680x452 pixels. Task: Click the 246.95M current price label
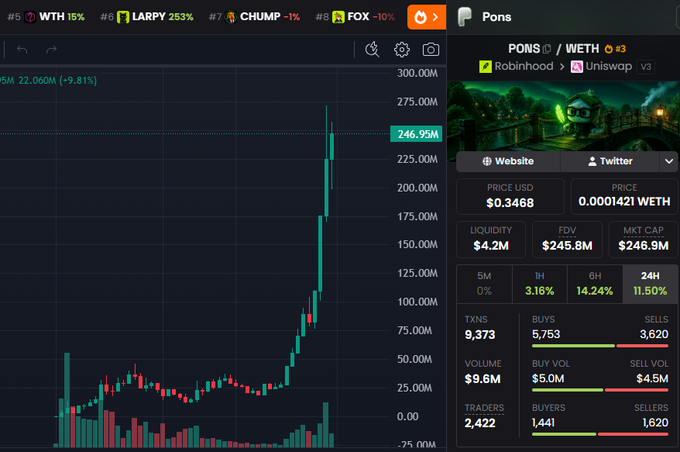coord(416,134)
